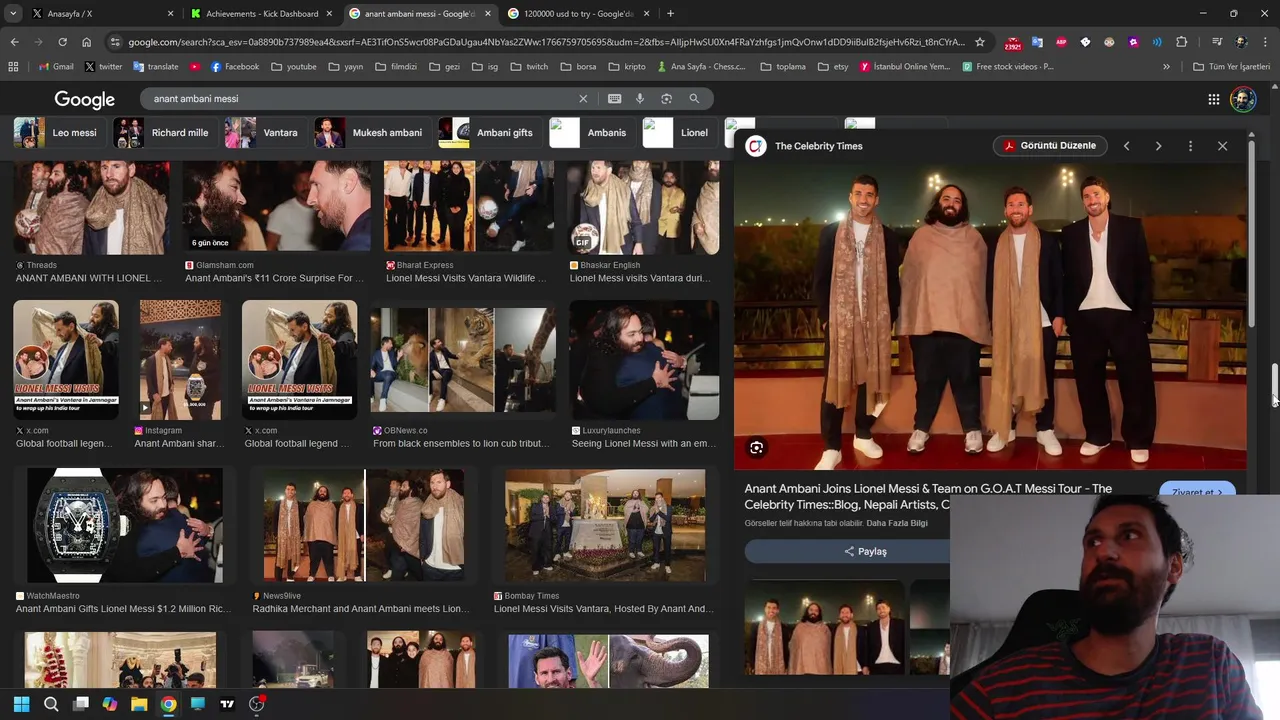Show hidden bookmarks with double chevron

[x=1166, y=67]
